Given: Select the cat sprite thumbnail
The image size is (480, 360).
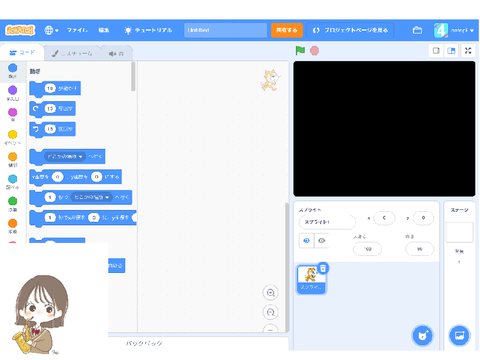Looking at the screenshot, I should (x=311, y=280).
